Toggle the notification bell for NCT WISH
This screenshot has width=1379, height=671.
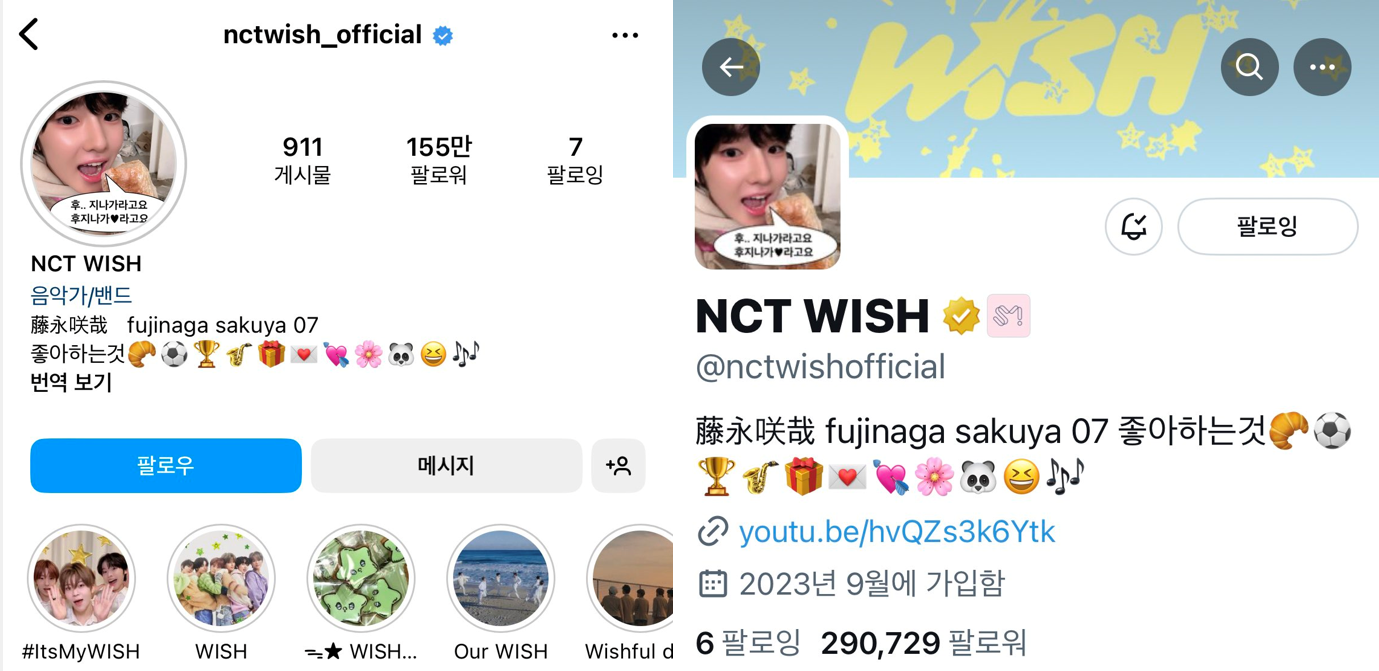tap(1133, 227)
